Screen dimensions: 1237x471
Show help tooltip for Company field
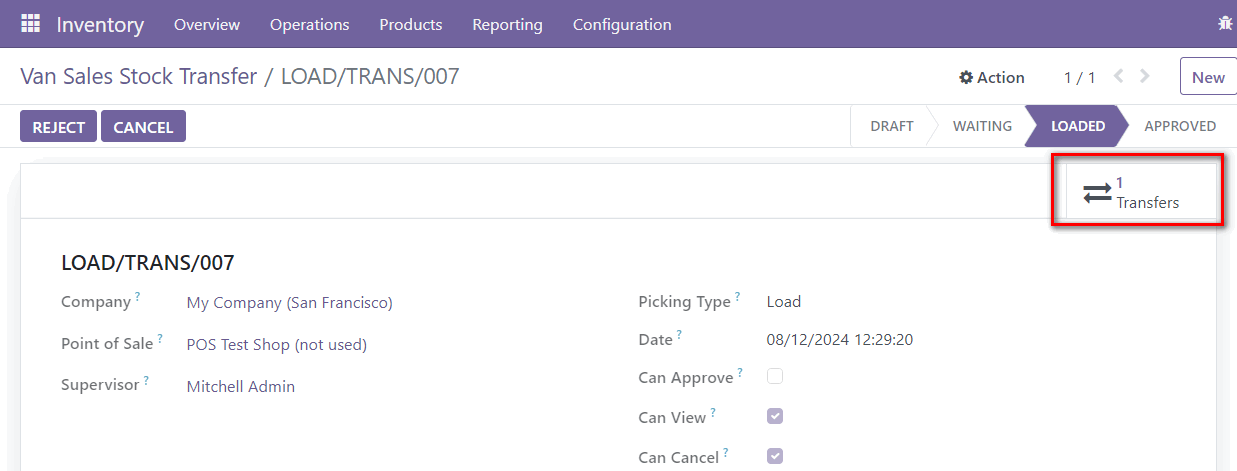click(x=138, y=297)
